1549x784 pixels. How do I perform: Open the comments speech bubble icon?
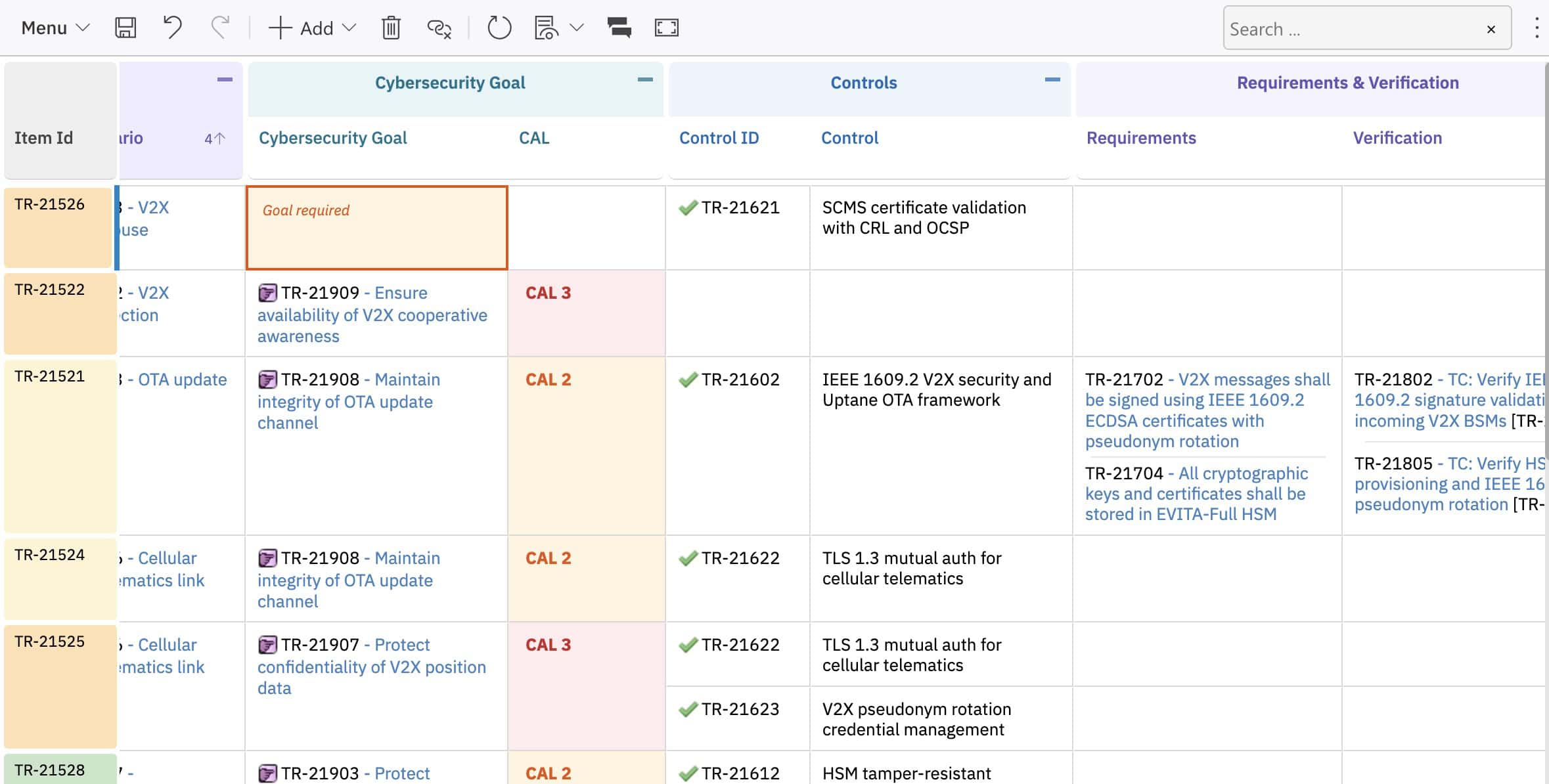pos(619,28)
